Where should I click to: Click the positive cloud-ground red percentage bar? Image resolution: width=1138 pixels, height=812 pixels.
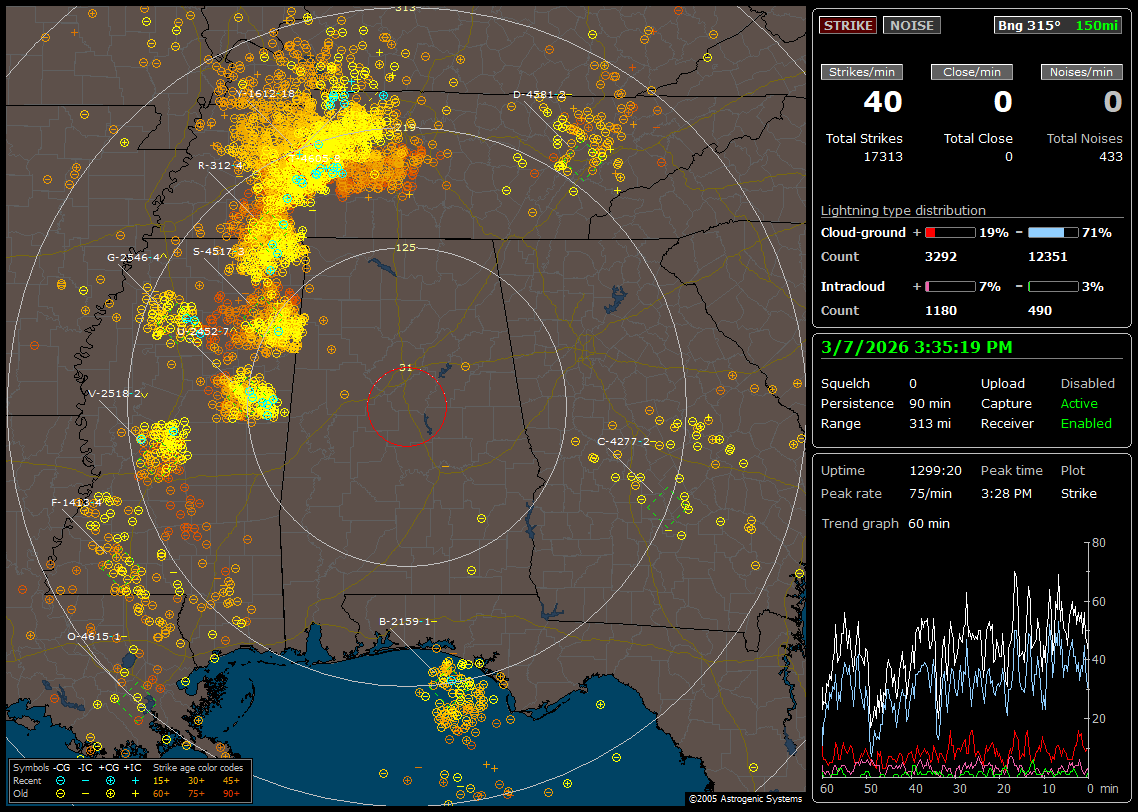pos(949,232)
